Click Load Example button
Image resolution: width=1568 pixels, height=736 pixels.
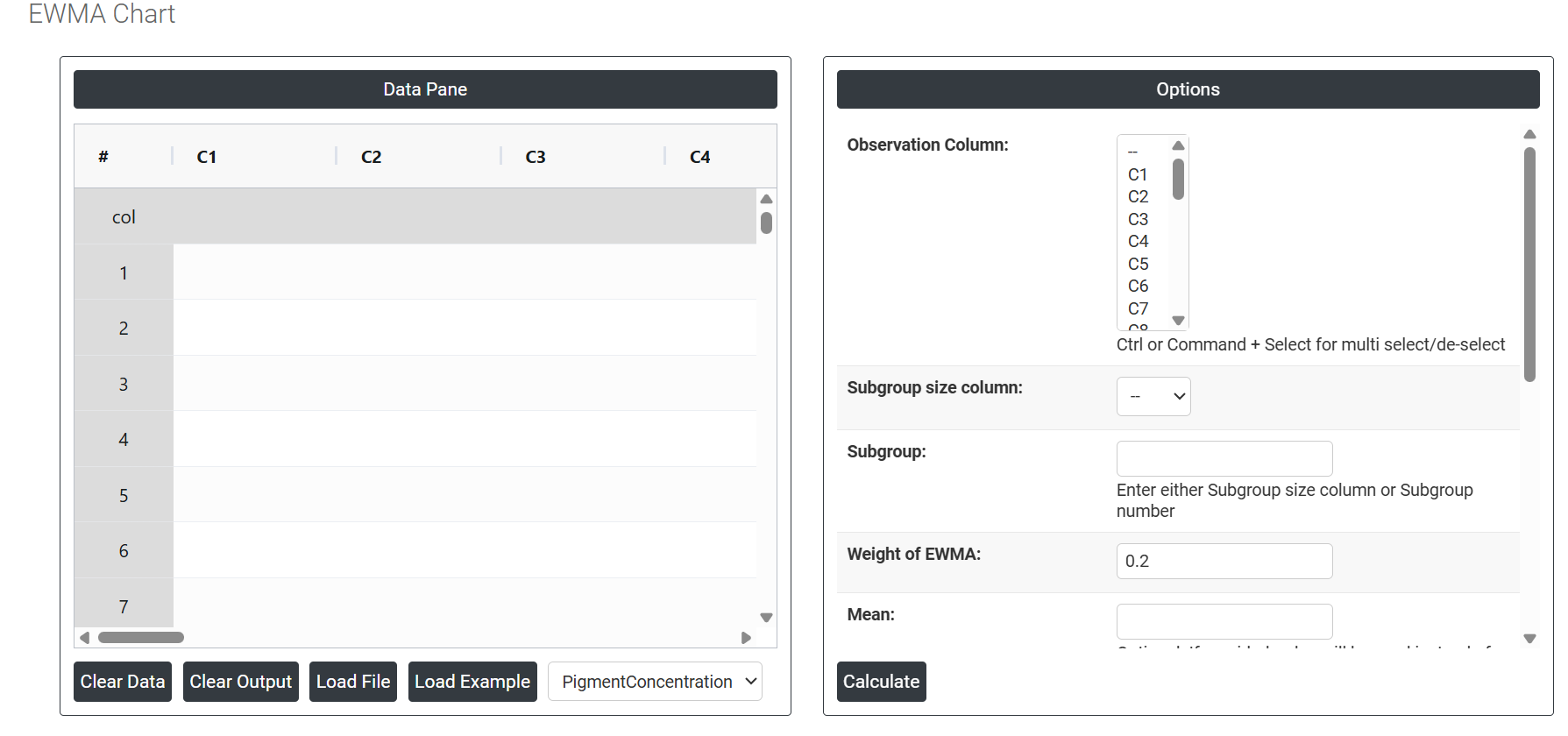472,682
